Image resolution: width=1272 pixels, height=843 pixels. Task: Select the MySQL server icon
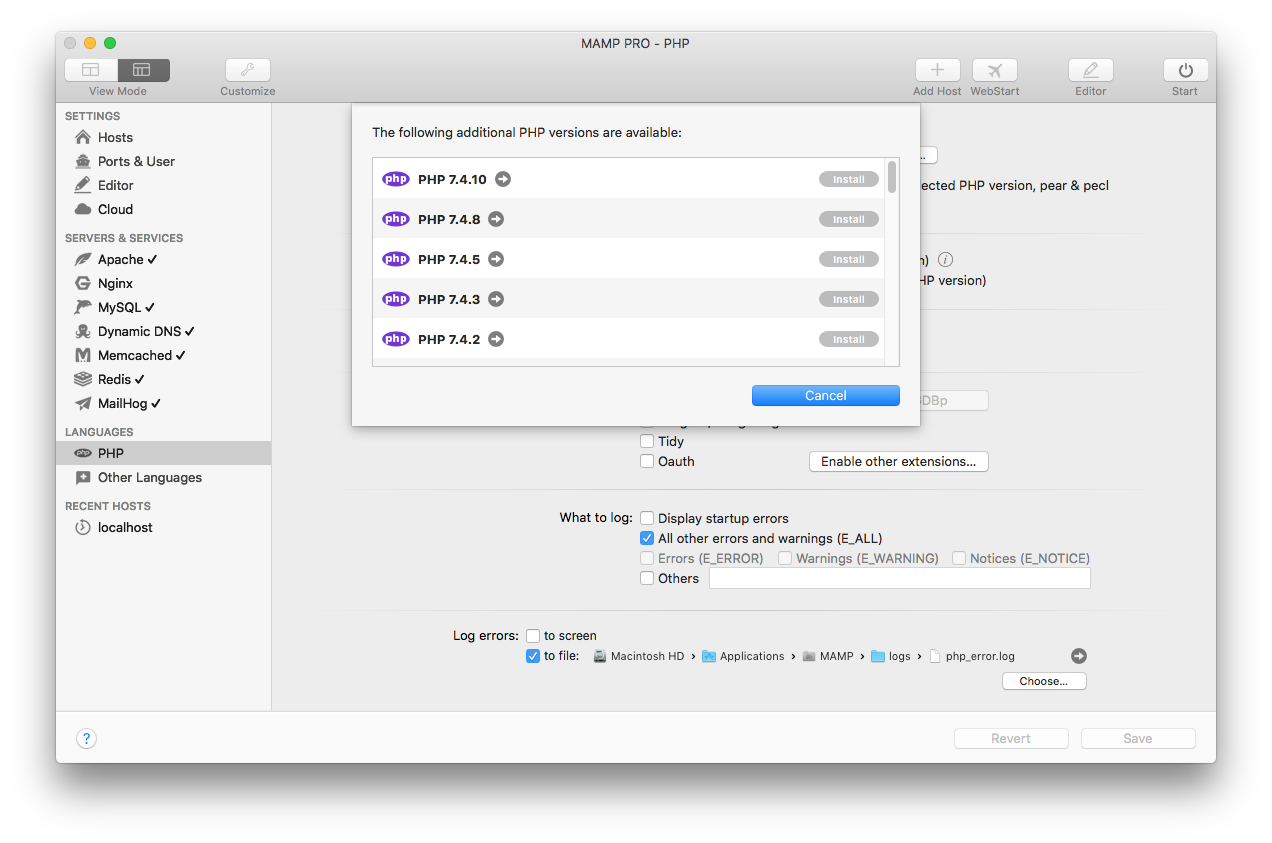83,307
